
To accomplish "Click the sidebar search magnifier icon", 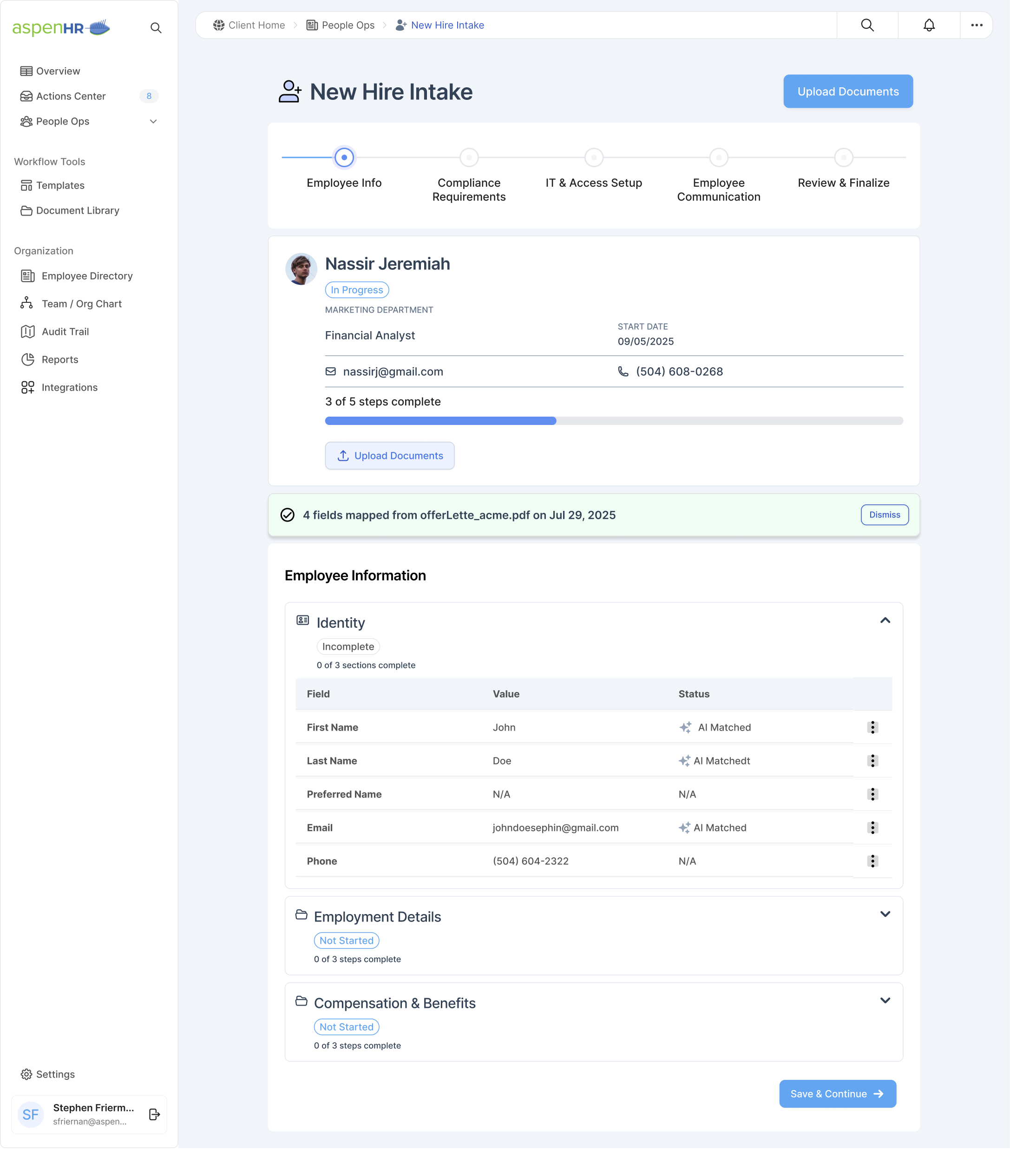I will coord(156,28).
